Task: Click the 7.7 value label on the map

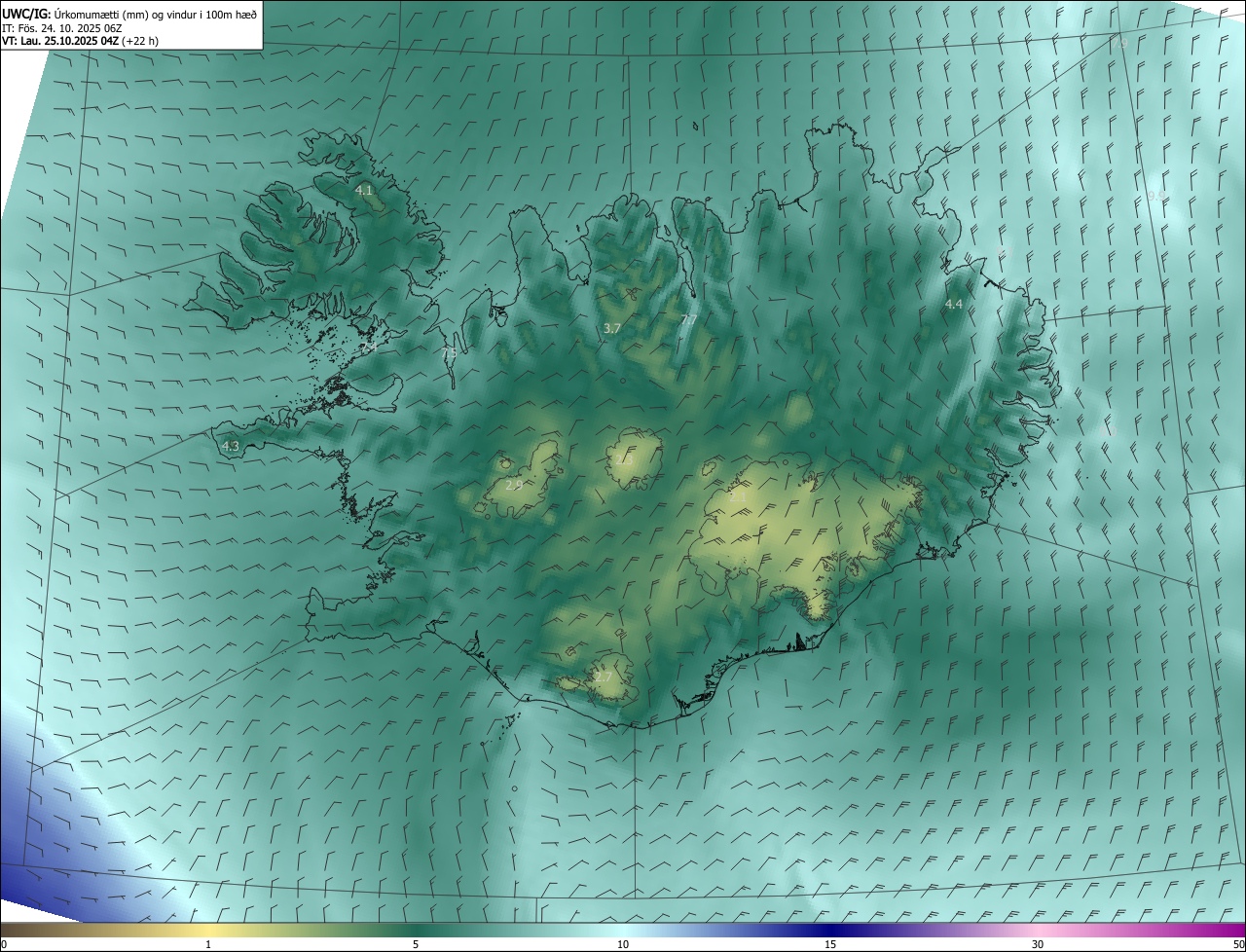Action: pos(688,320)
